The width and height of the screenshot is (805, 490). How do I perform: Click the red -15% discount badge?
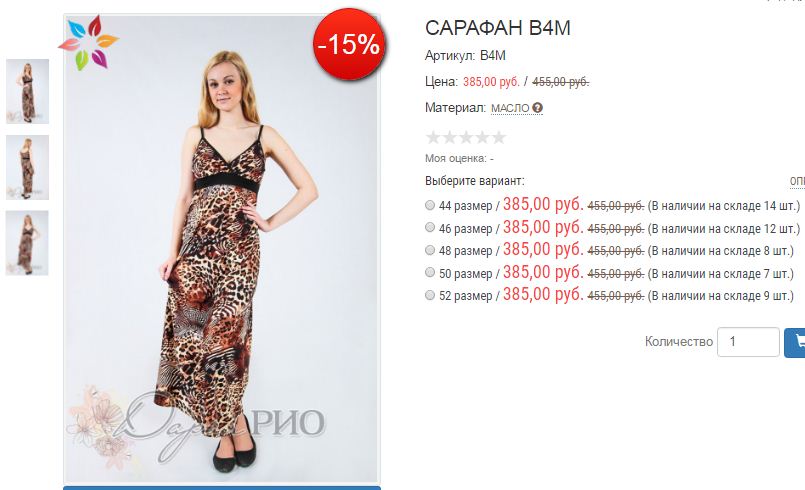349,44
